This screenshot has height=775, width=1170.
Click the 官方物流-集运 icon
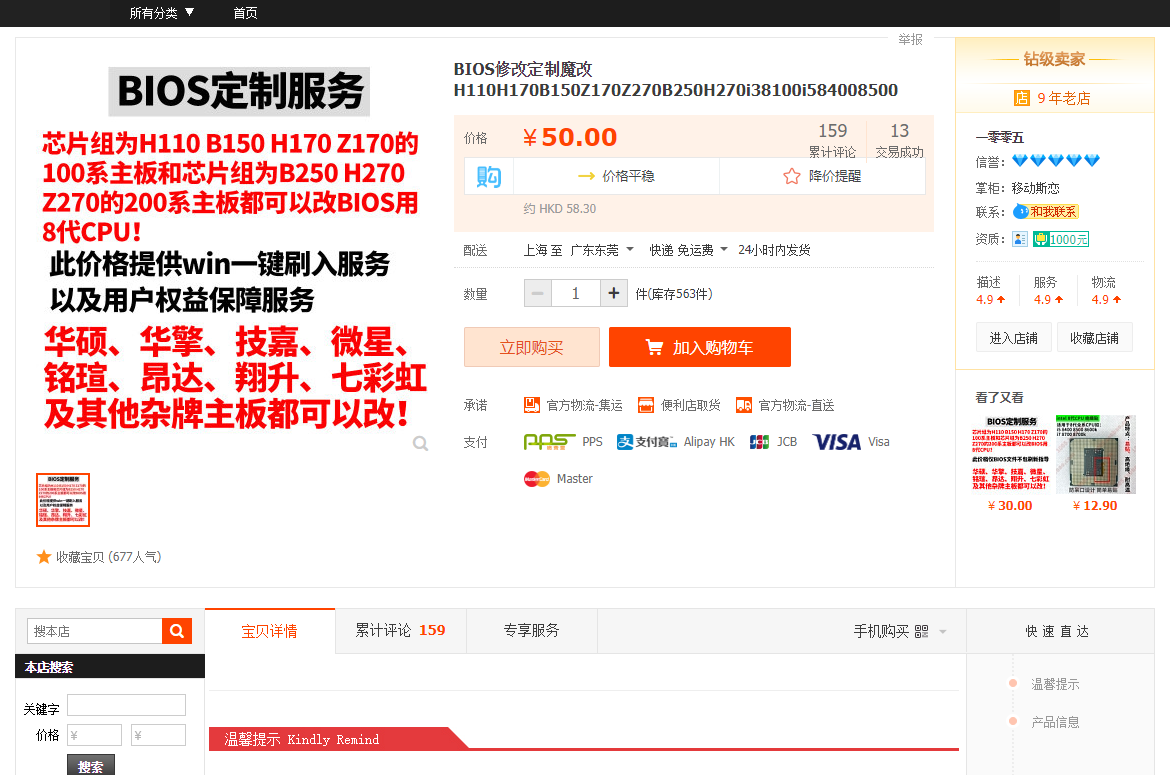[x=531, y=405]
